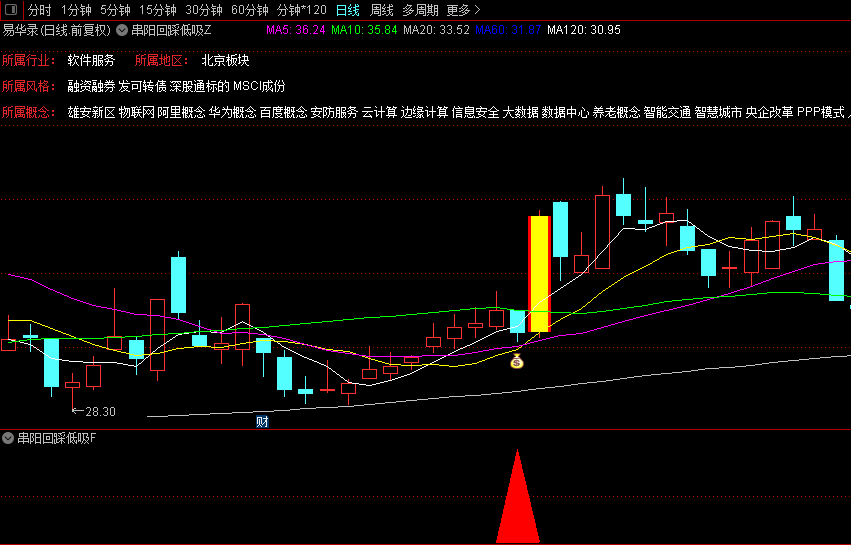851x545 pixels.
Task: Switch to 分时 timeframe tab
Action: click(40, 10)
